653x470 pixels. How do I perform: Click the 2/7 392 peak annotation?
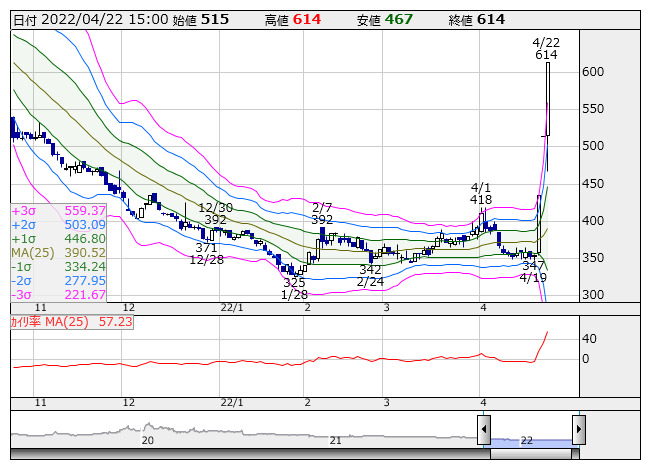322,212
